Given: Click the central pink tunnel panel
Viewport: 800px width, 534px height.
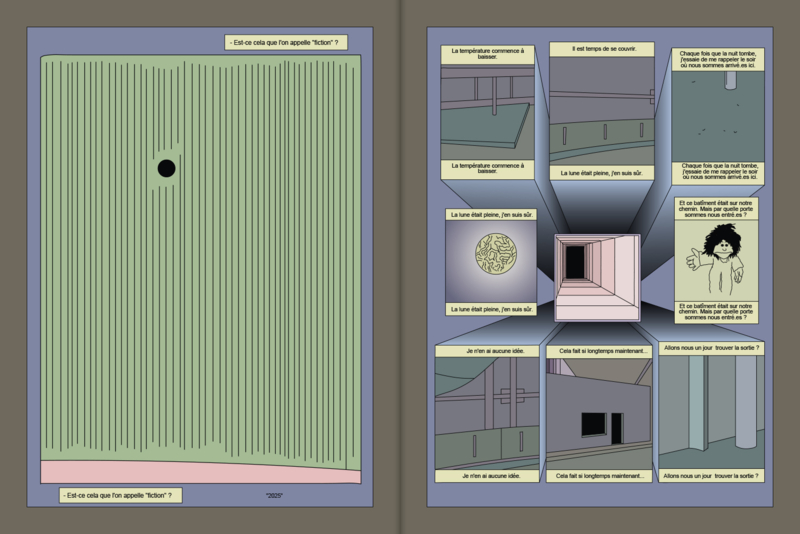Looking at the screenshot, I should click(597, 278).
